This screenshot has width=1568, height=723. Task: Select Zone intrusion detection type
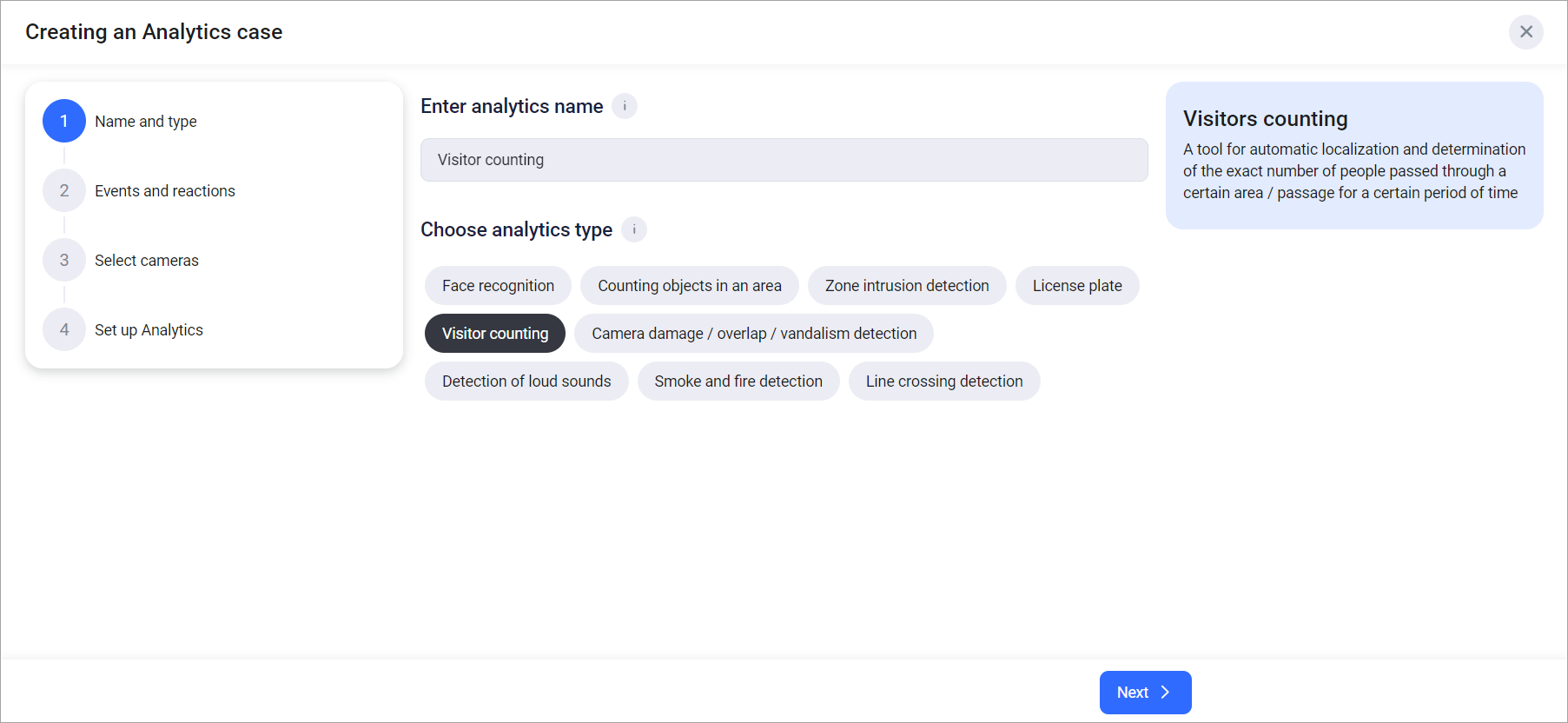pyautogui.click(x=906, y=286)
